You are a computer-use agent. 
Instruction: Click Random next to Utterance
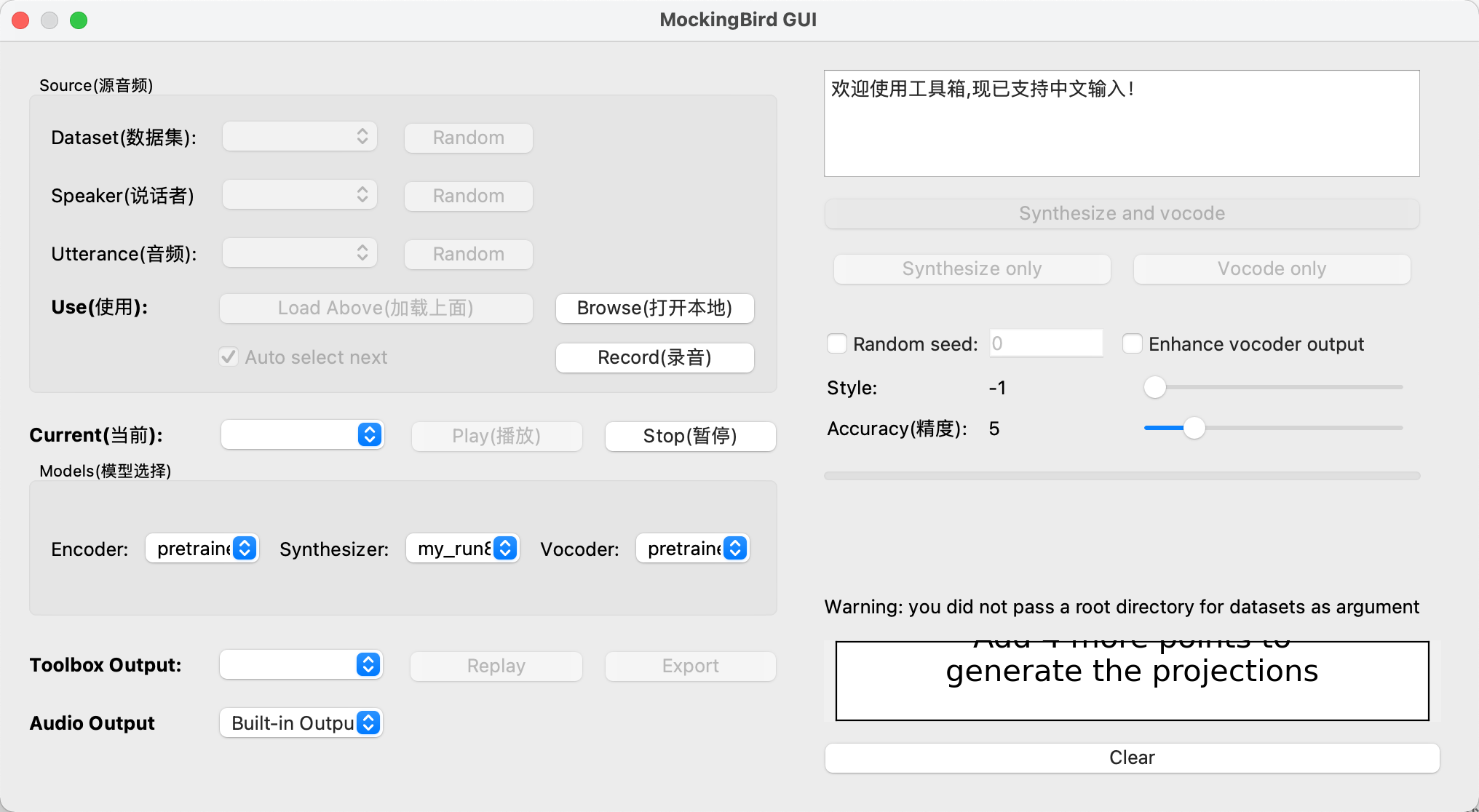(x=468, y=254)
